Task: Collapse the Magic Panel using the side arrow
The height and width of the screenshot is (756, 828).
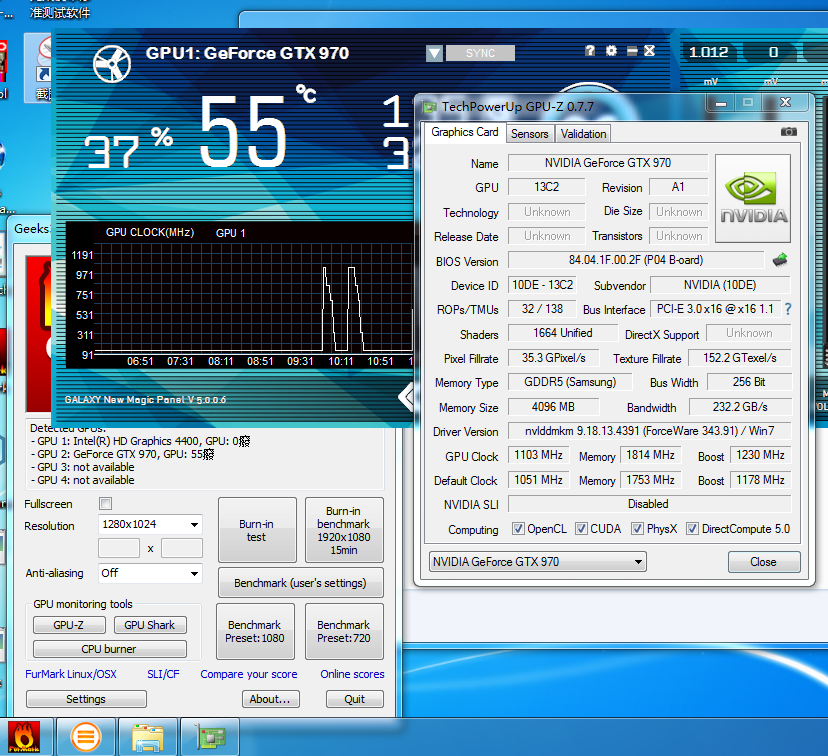Action: coord(405,397)
